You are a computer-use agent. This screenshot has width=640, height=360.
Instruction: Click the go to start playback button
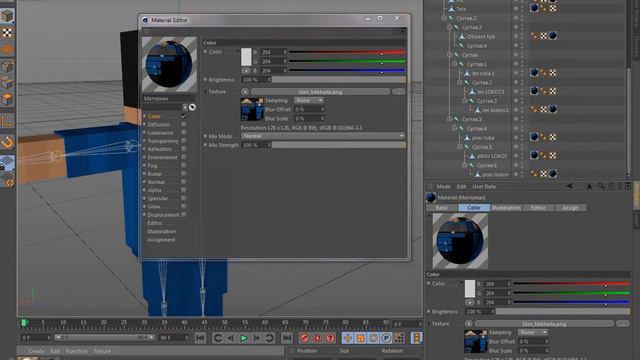coord(200,338)
